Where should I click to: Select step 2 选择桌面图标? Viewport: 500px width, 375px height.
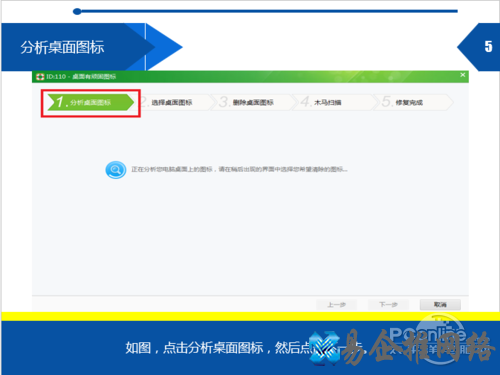point(172,102)
